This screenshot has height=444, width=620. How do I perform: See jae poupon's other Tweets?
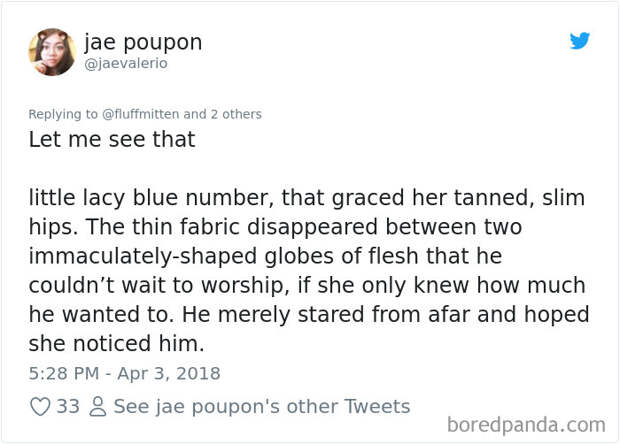pyautogui.click(x=262, y=406)
